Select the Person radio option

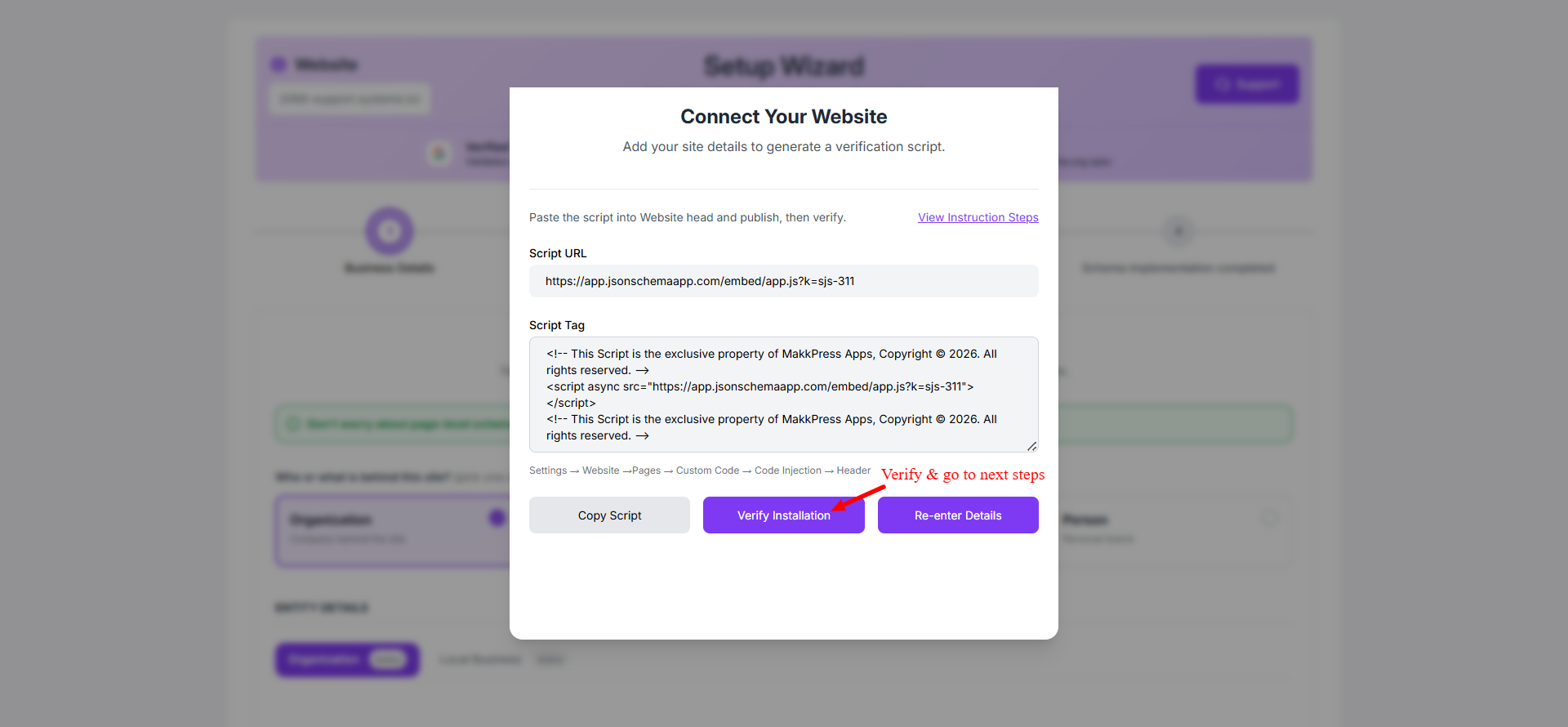[x=1269, y=518]
